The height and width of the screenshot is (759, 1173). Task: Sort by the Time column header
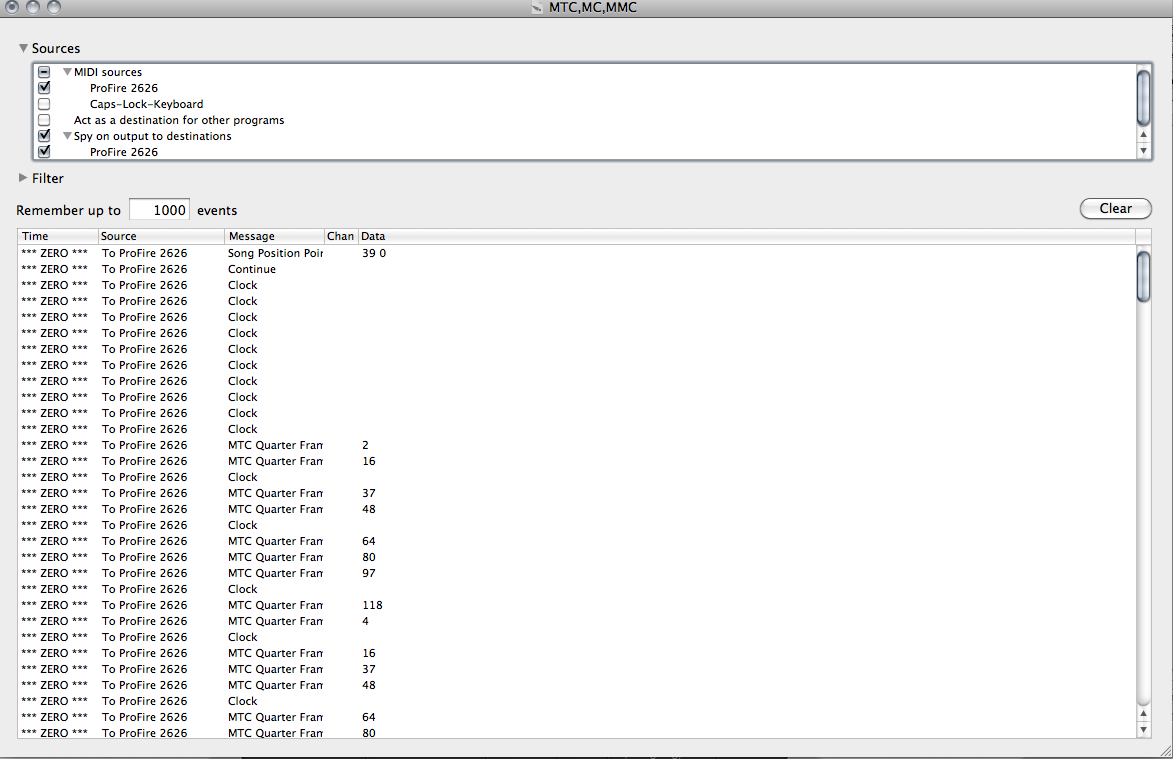point(58,236)
